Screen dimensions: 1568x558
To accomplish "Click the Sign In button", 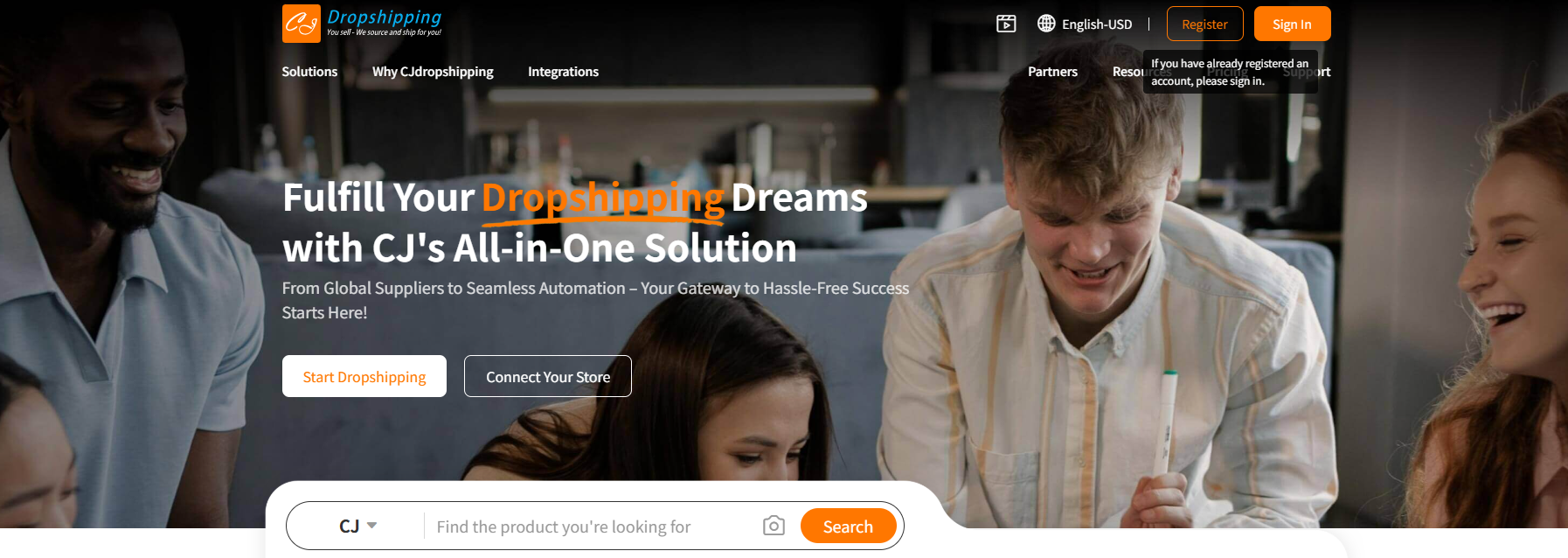I will click(1292, 24).
